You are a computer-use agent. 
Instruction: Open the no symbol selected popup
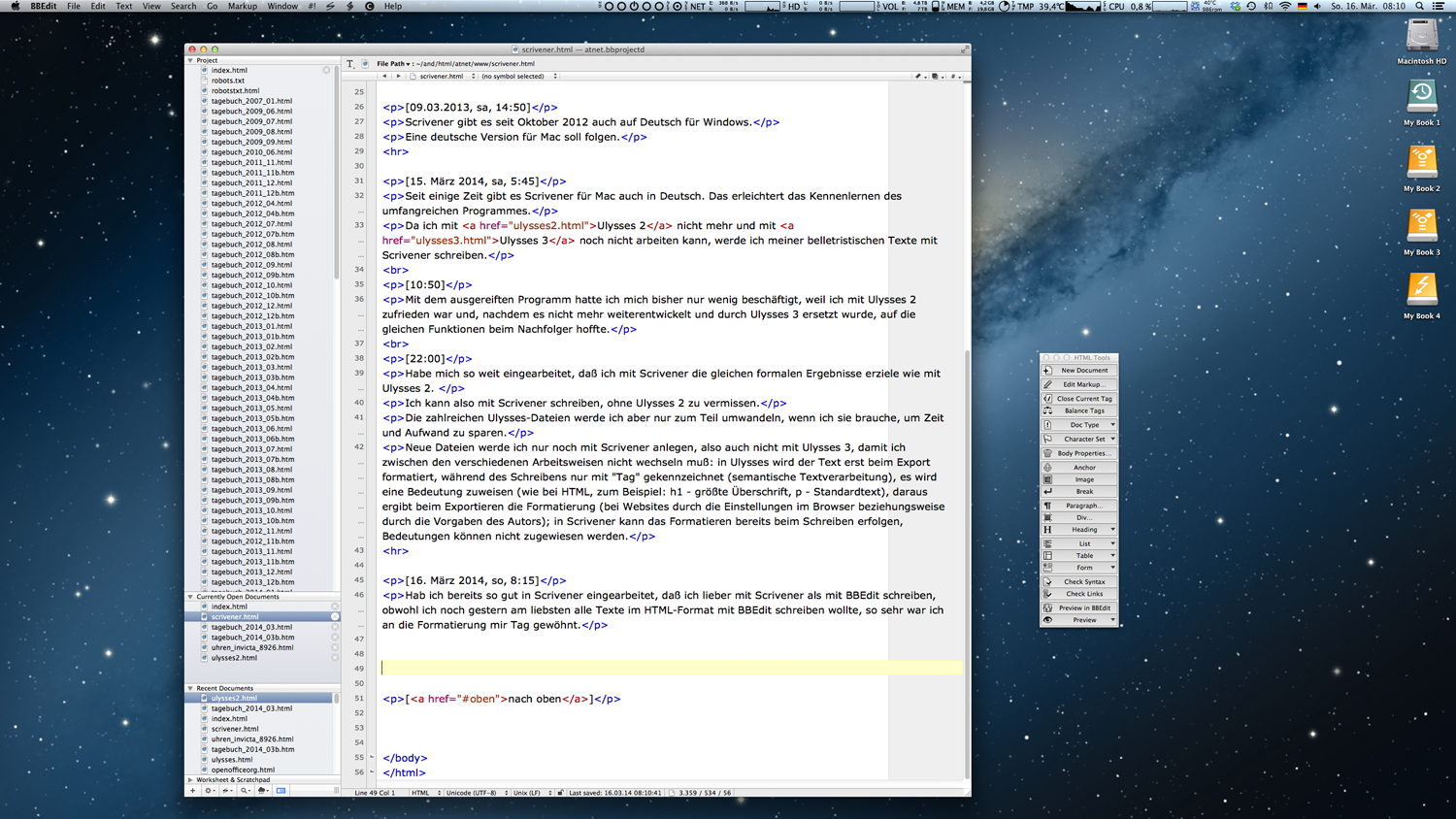pos(519,76)
